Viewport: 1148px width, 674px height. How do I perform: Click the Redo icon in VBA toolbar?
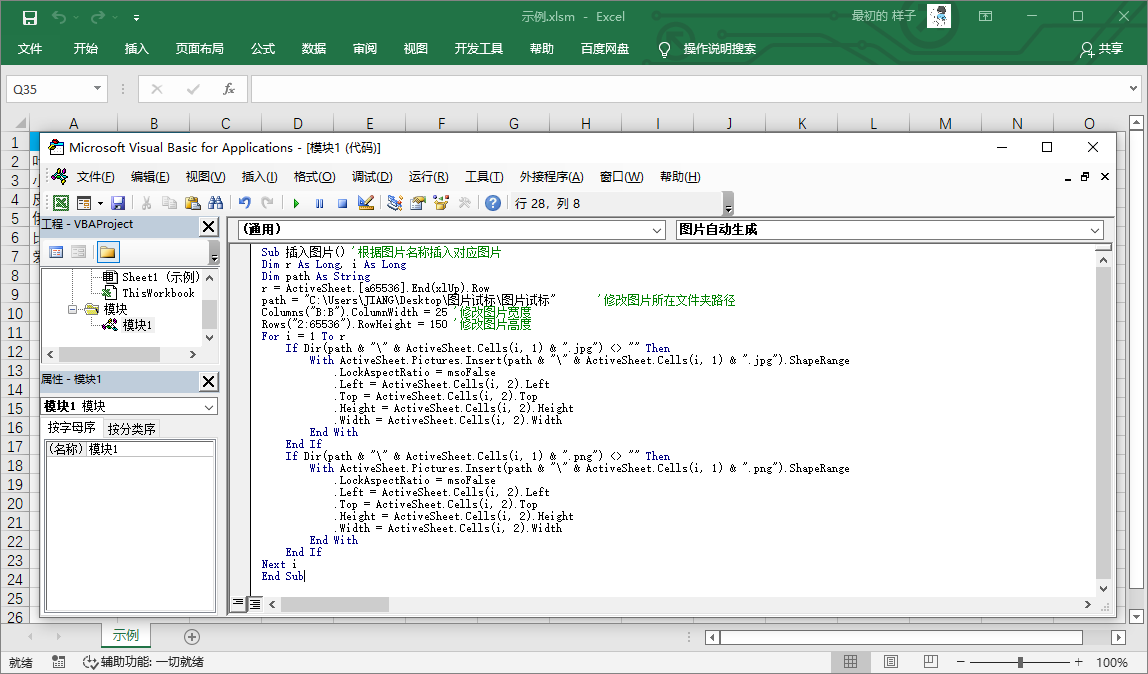click(267, 203)
